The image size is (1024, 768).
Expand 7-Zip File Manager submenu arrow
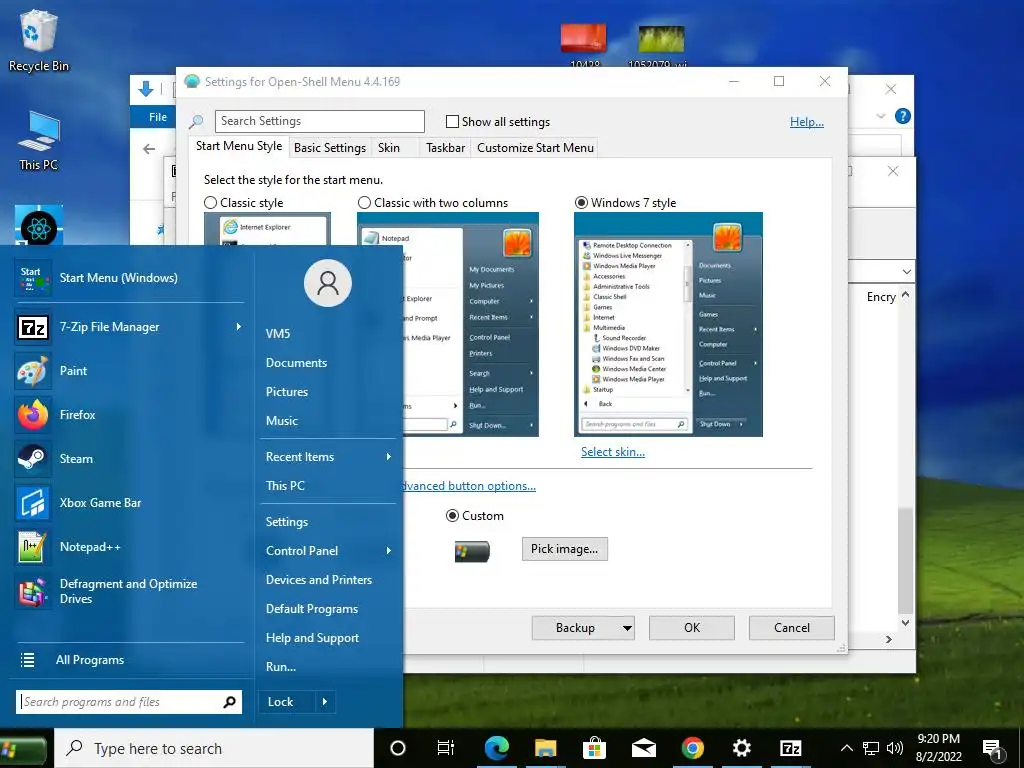click(x=238, y=327)
